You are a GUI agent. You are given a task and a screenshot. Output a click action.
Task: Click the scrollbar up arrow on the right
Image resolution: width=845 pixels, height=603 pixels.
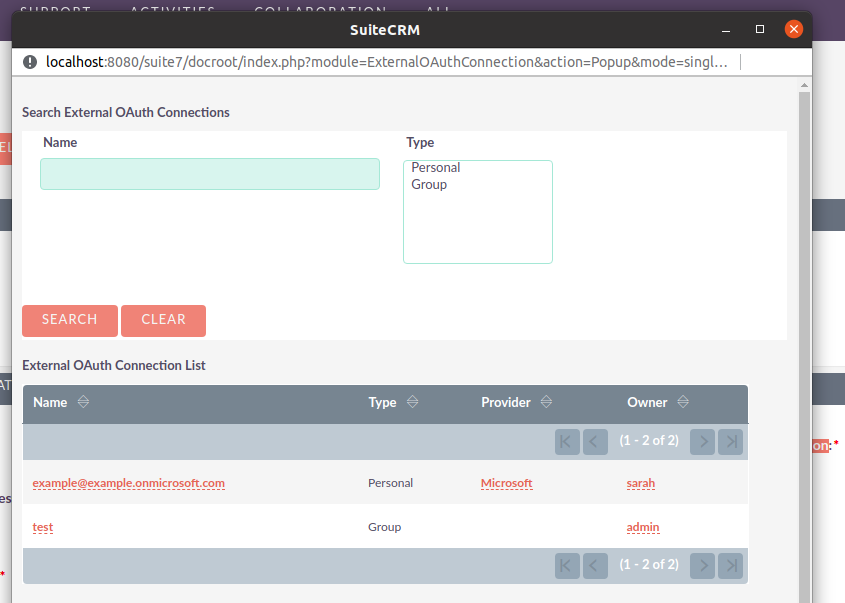[804, 85]
